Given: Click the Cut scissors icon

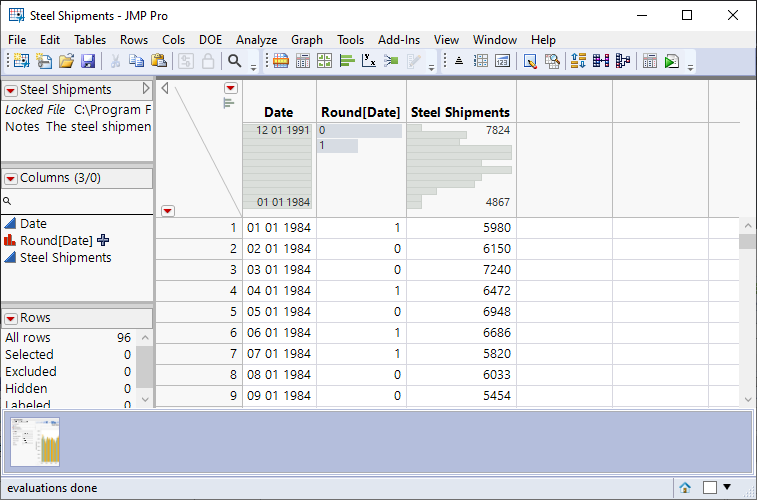Looking at the screenshot, I should (x=115, y=61).
